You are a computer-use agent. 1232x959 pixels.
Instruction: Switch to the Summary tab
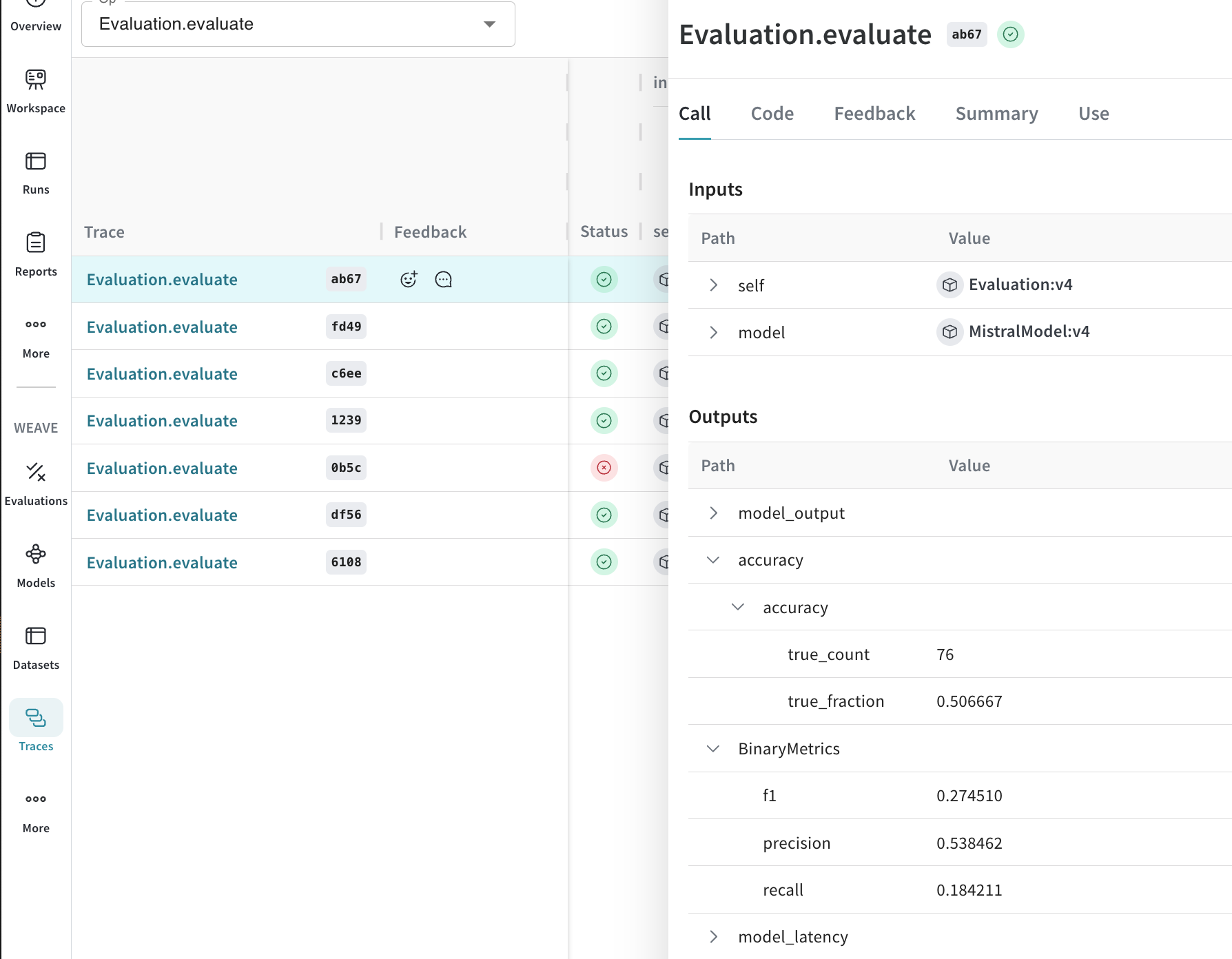point(996,114)
